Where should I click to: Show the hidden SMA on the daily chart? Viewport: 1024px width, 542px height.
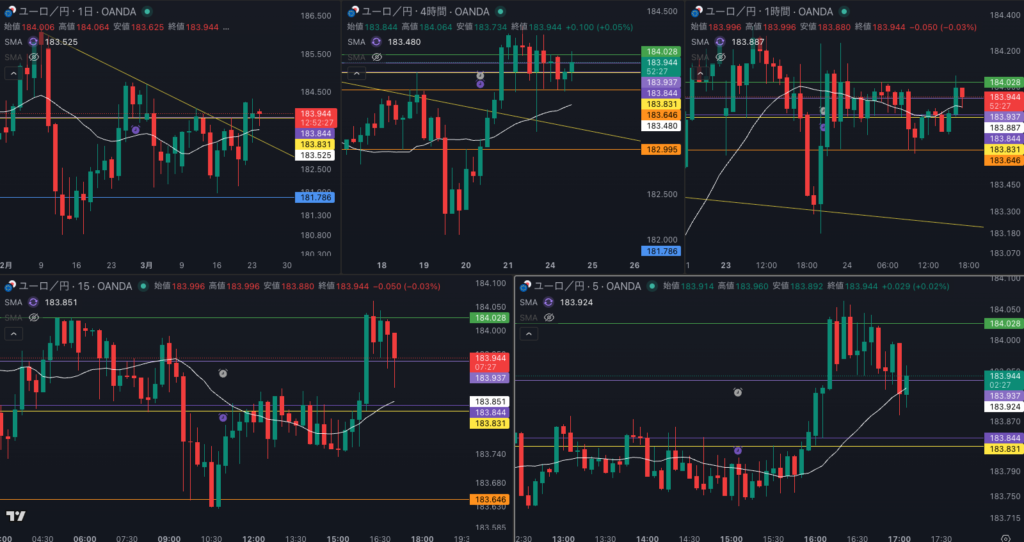[34, 58]
